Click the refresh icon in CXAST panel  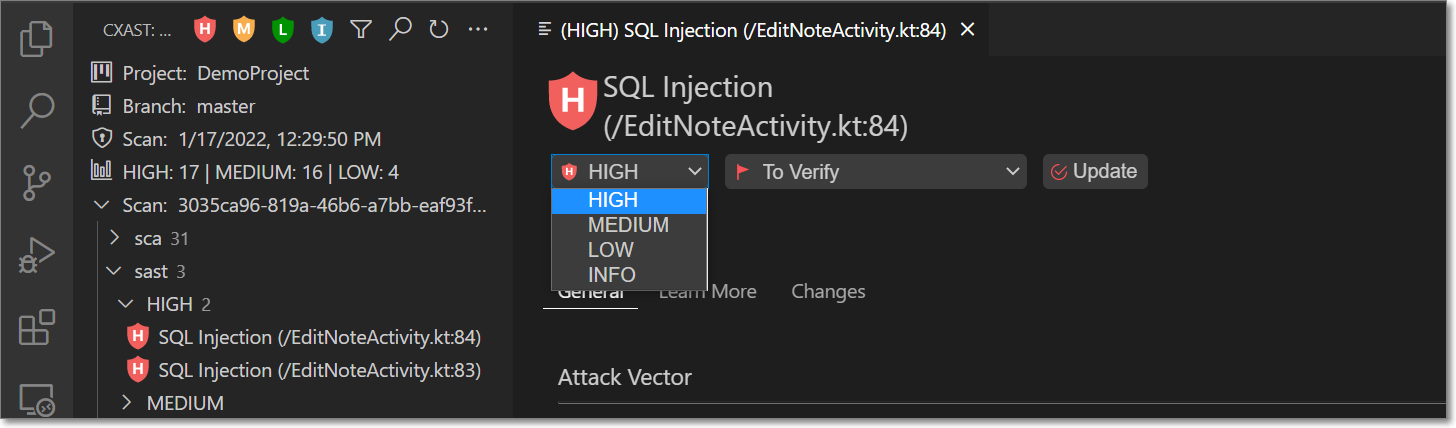[x=439, y=29]
